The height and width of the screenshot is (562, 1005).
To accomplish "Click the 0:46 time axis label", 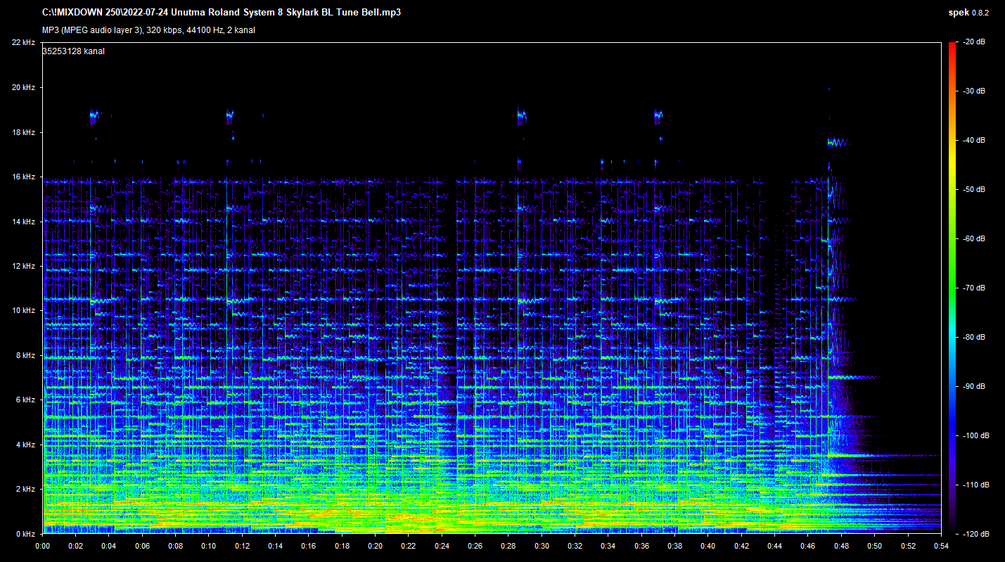I will tap(808, 546).
